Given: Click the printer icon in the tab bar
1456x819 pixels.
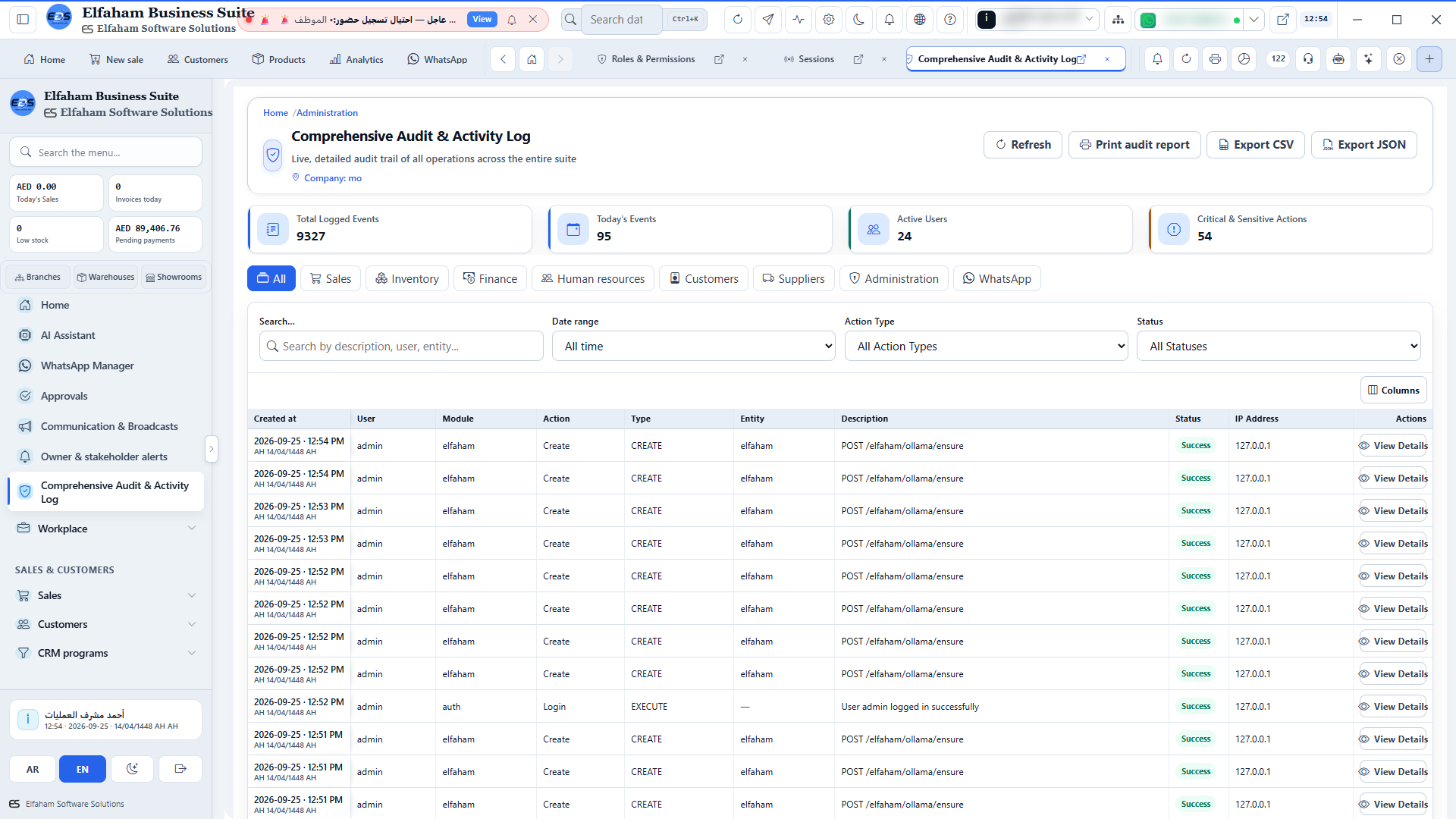Looking at the screenshot, I should 1215,59.
